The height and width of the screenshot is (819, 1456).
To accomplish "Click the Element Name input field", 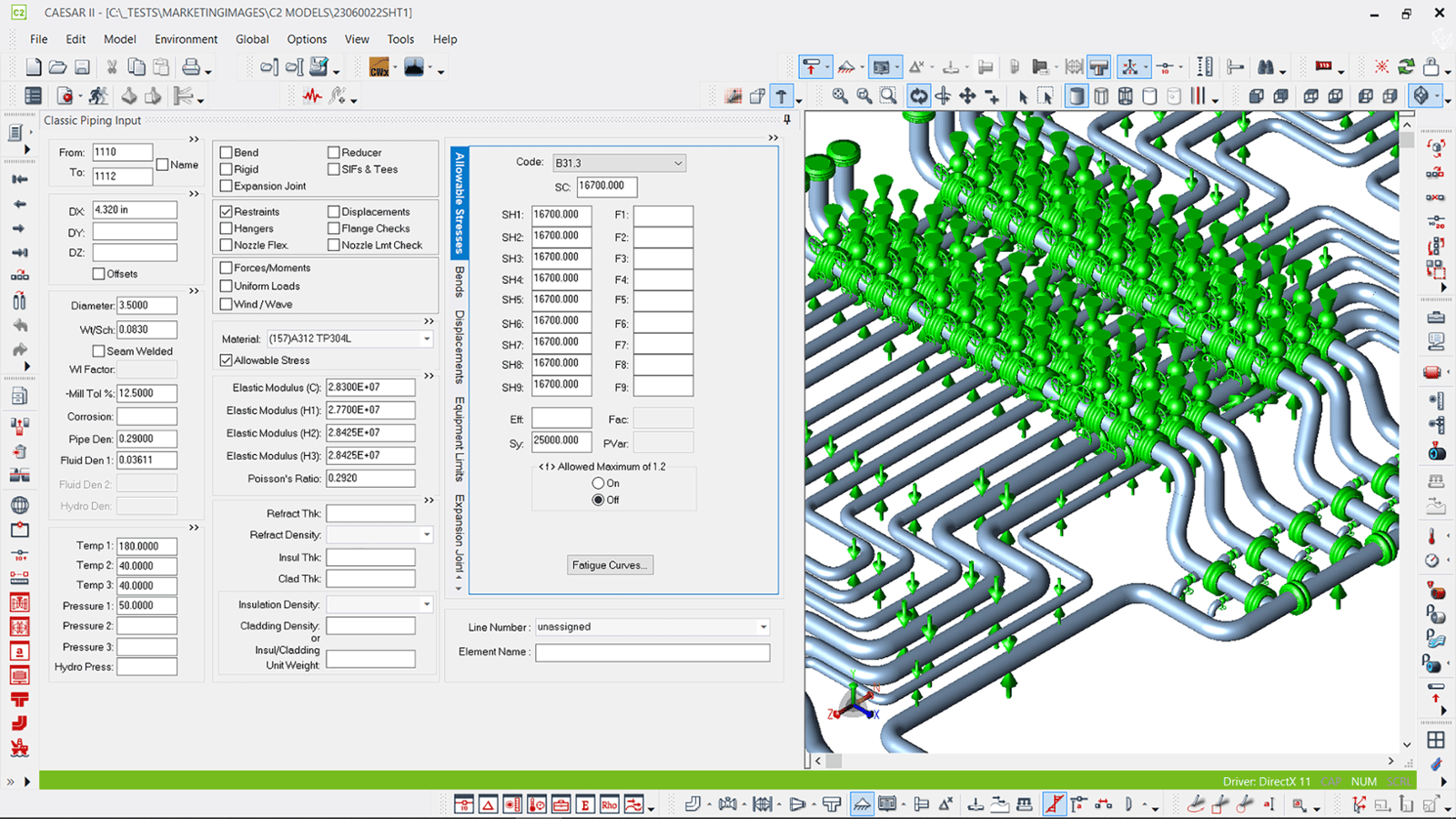I will pos(652,652).
